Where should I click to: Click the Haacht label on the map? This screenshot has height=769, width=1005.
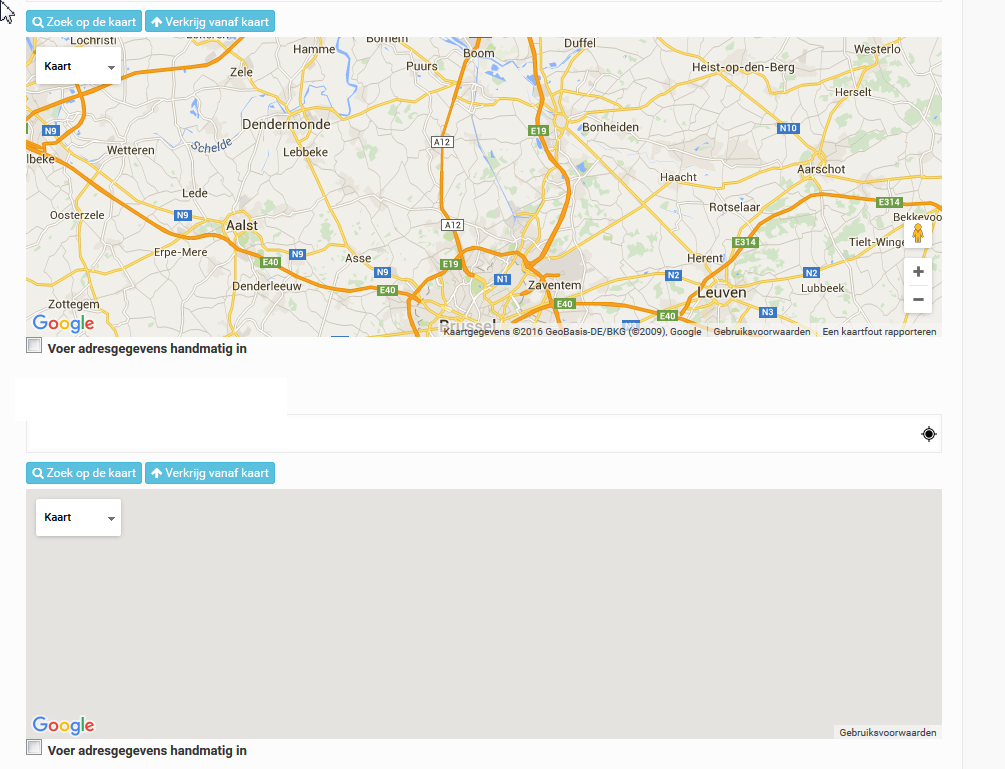pyautogui.click(x=678, y=177)
